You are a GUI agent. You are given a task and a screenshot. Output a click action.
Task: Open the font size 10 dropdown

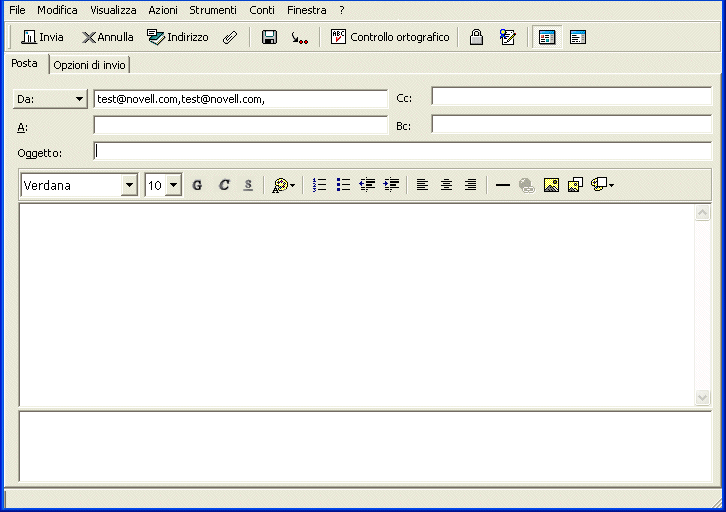[174, 186]
